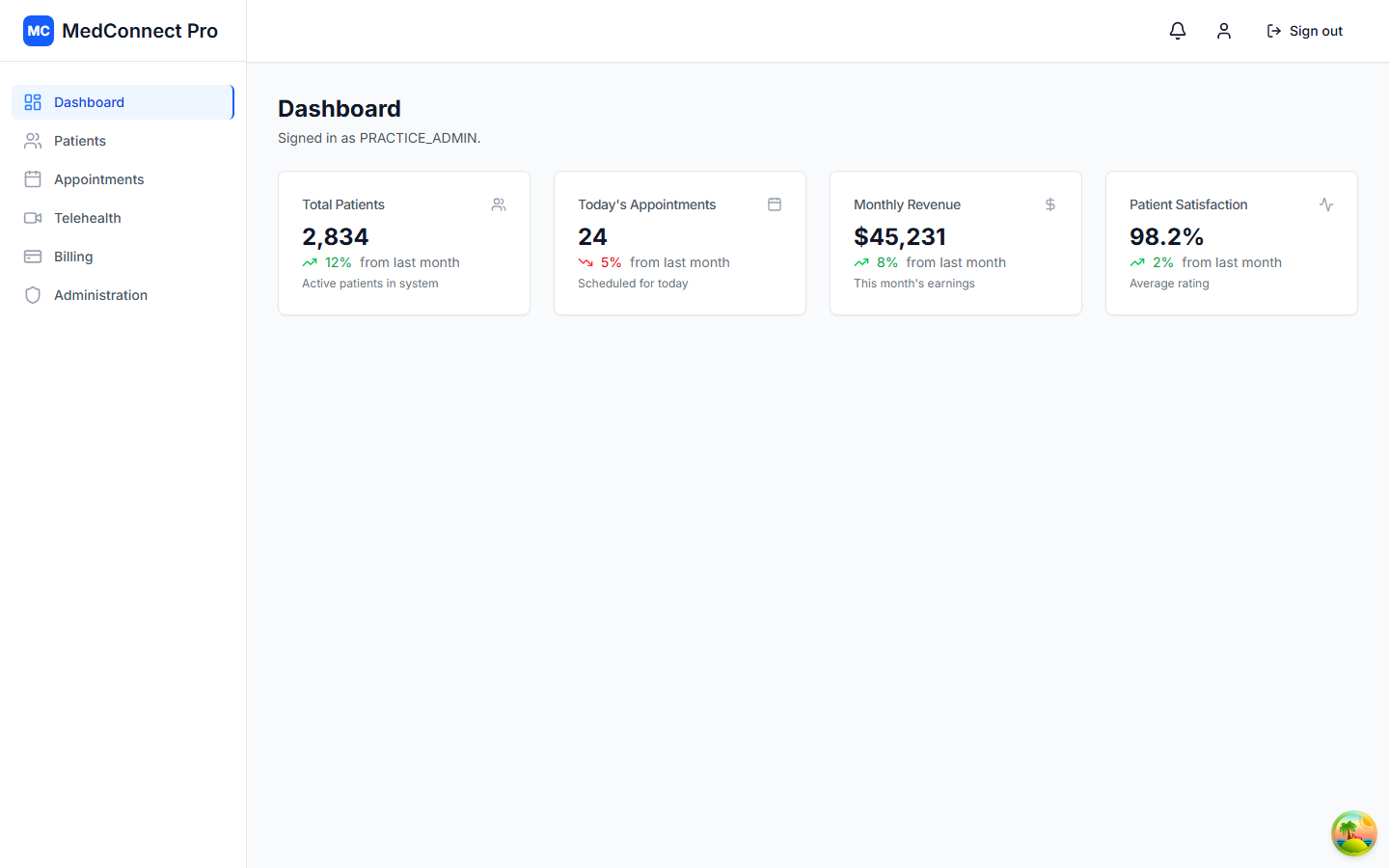Go to Appointments in the sidebar
The width and height of the screenshot is (1389, 868).
pos(123,179)
